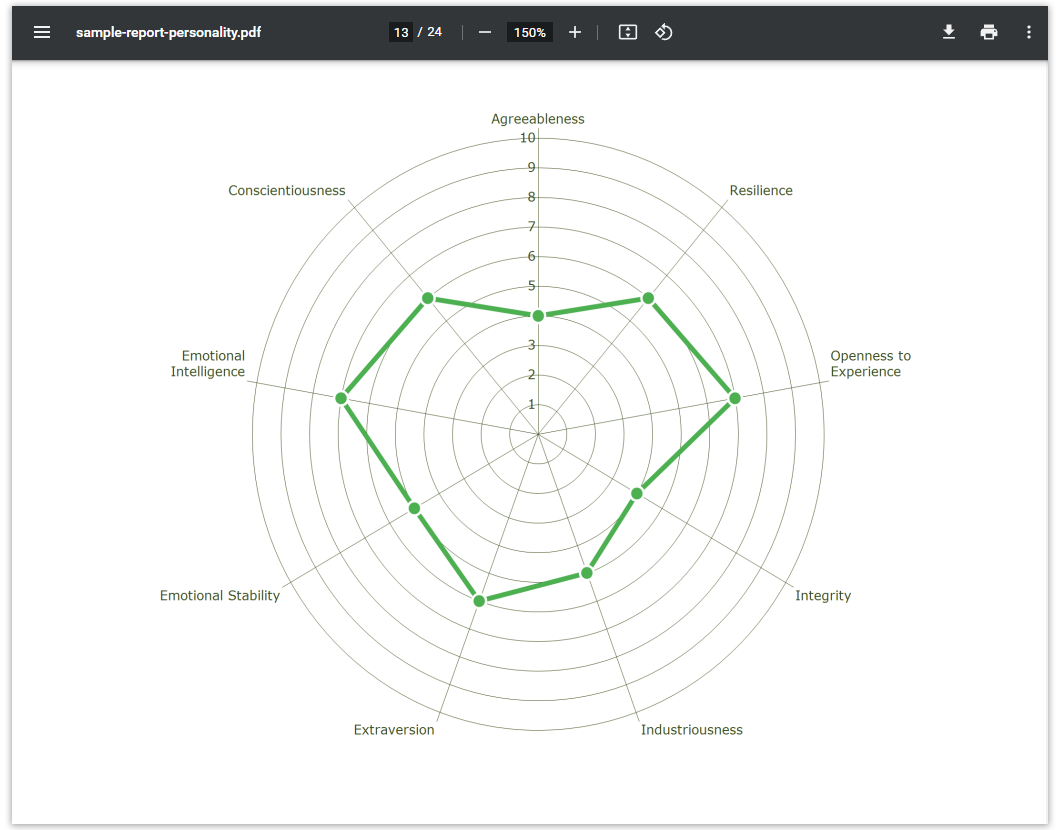Select the page number input field
This screenshot has width=1060, height=830.
coord(401,32)
